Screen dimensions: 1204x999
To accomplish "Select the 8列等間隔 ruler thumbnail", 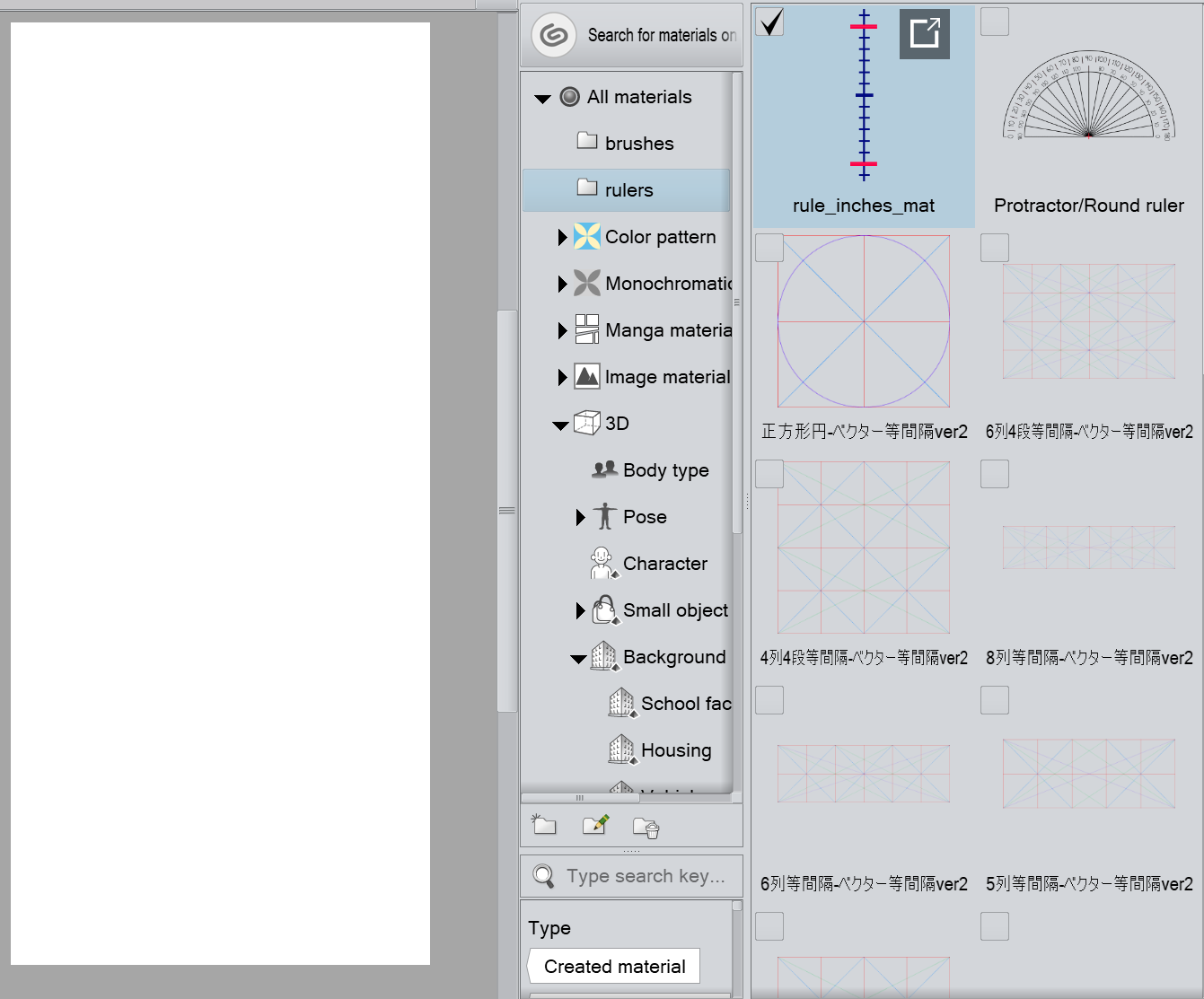I will (1089, 548).
